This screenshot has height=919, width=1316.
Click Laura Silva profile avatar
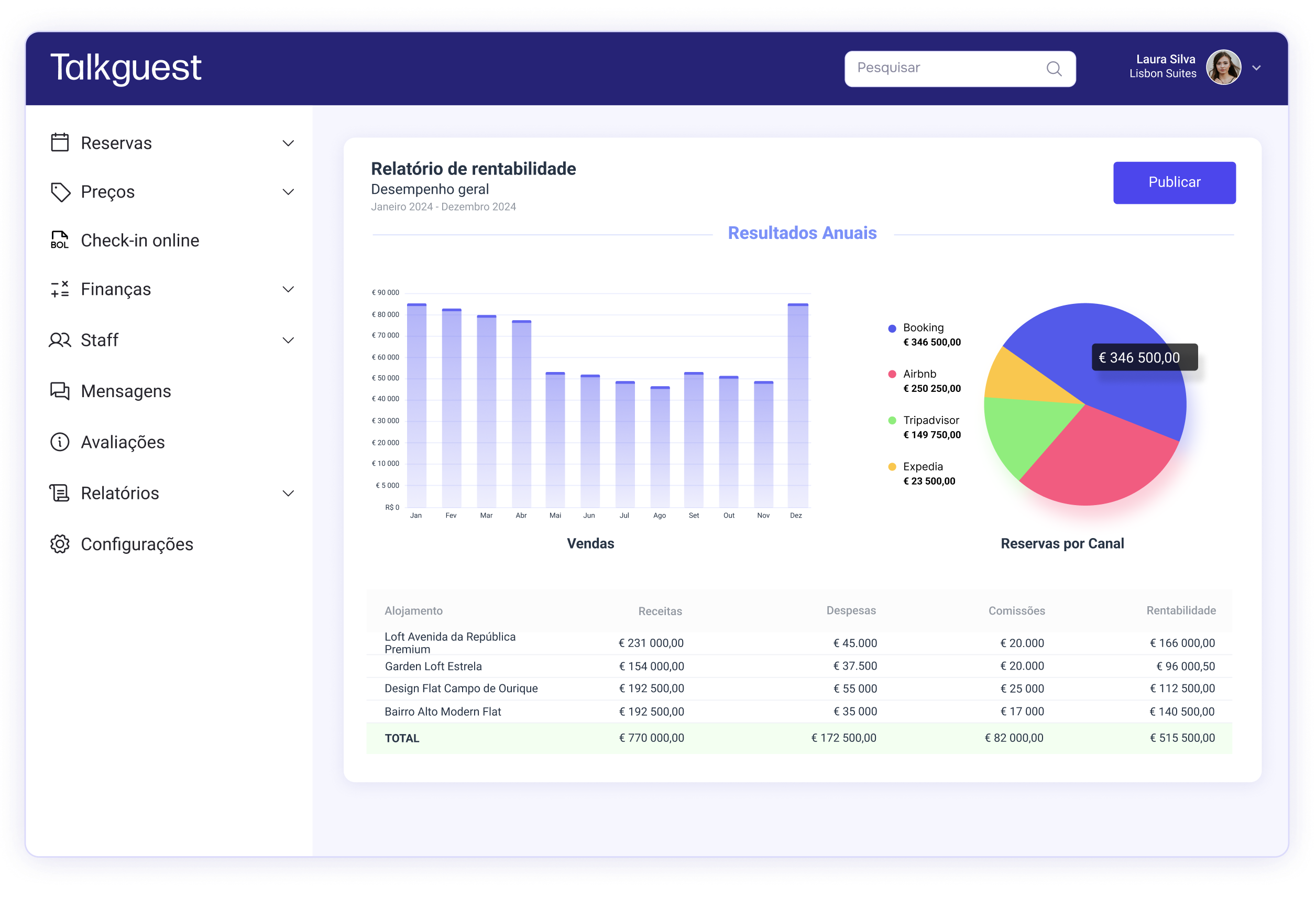click(1223, 67)
